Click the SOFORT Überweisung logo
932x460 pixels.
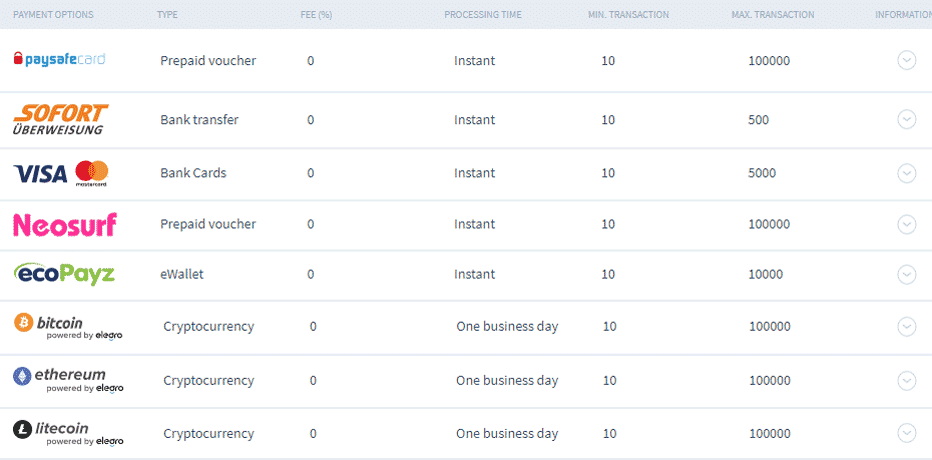tap(61, 119)
